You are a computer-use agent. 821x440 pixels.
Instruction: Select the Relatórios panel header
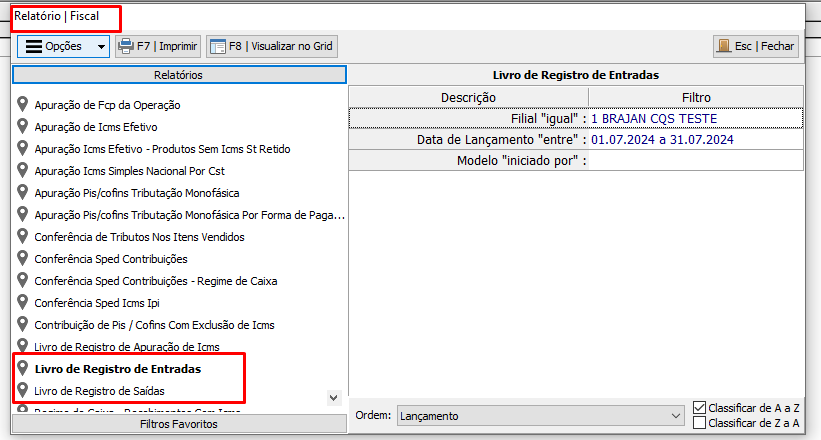[x=178, y=75]
